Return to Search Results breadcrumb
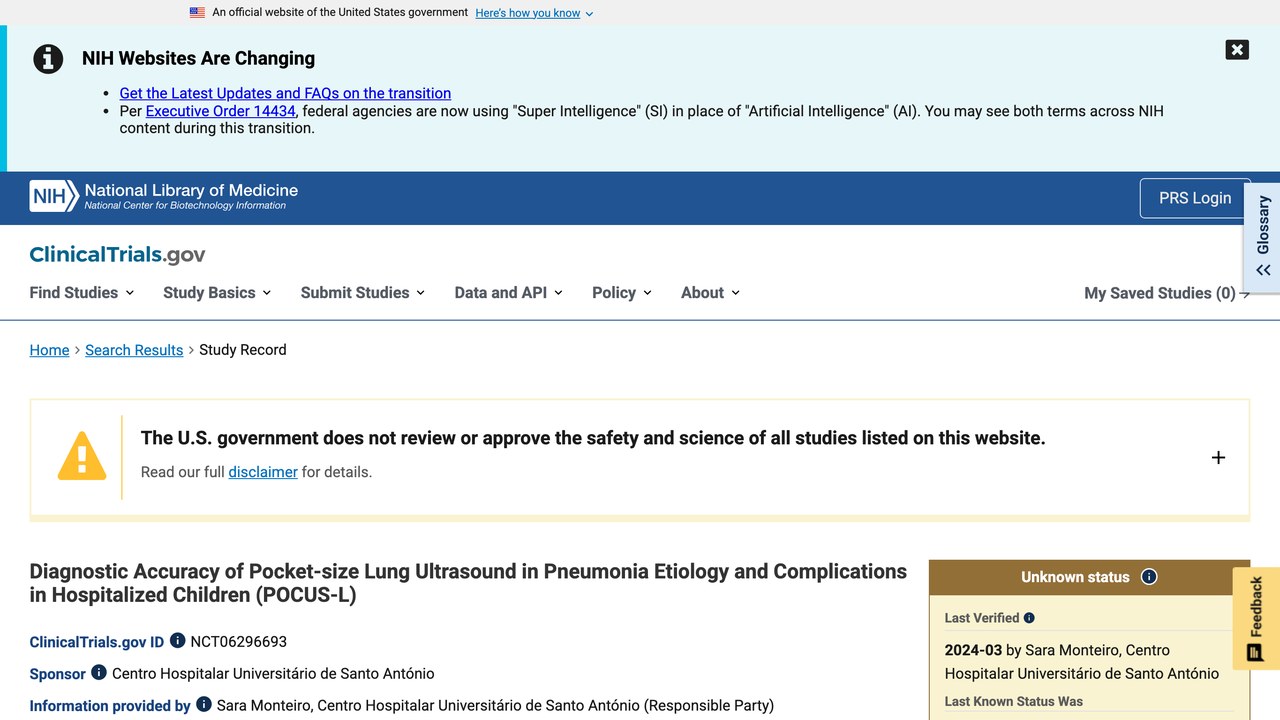 click(134, 350)
